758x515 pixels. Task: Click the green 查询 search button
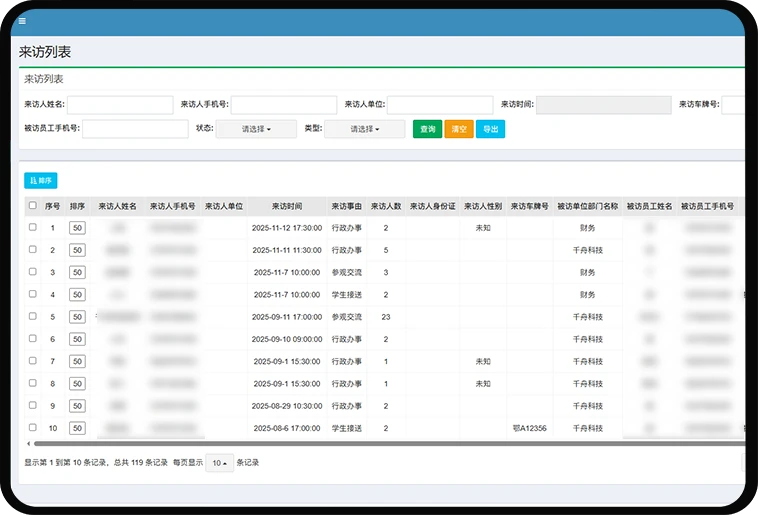point(427,129)
